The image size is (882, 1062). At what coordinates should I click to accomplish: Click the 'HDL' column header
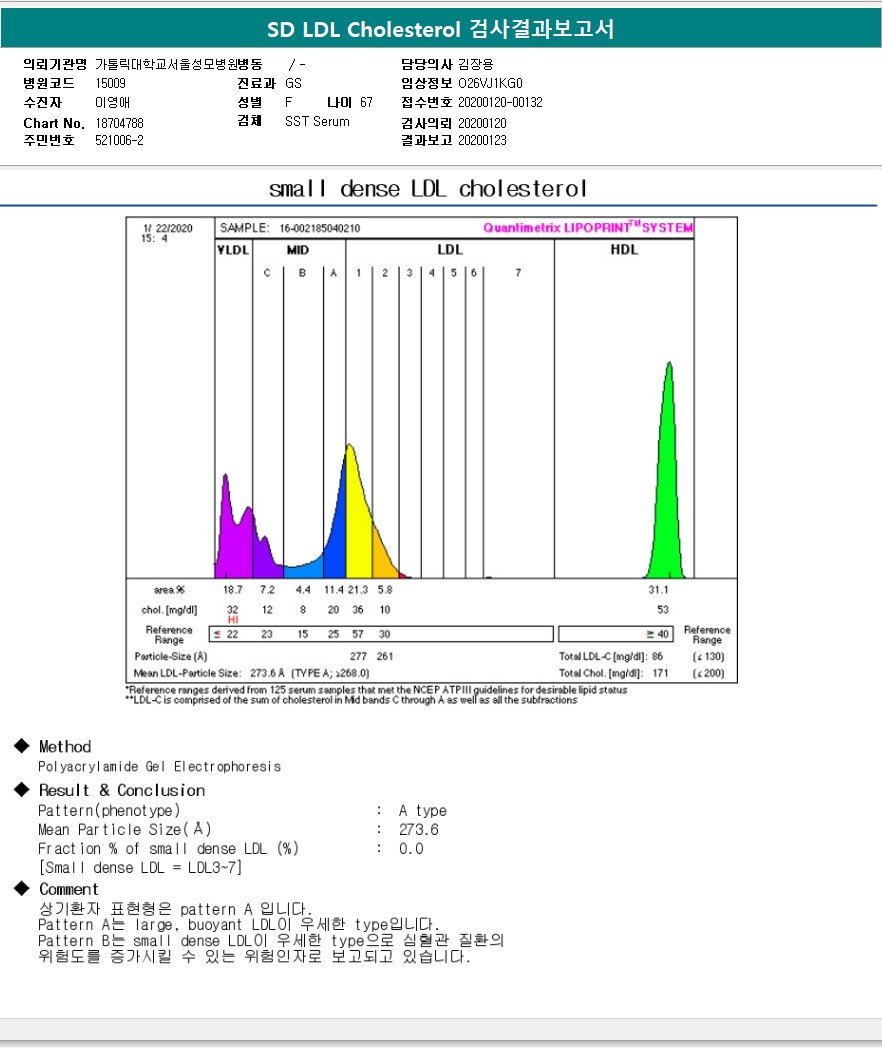tap(624, 250)
